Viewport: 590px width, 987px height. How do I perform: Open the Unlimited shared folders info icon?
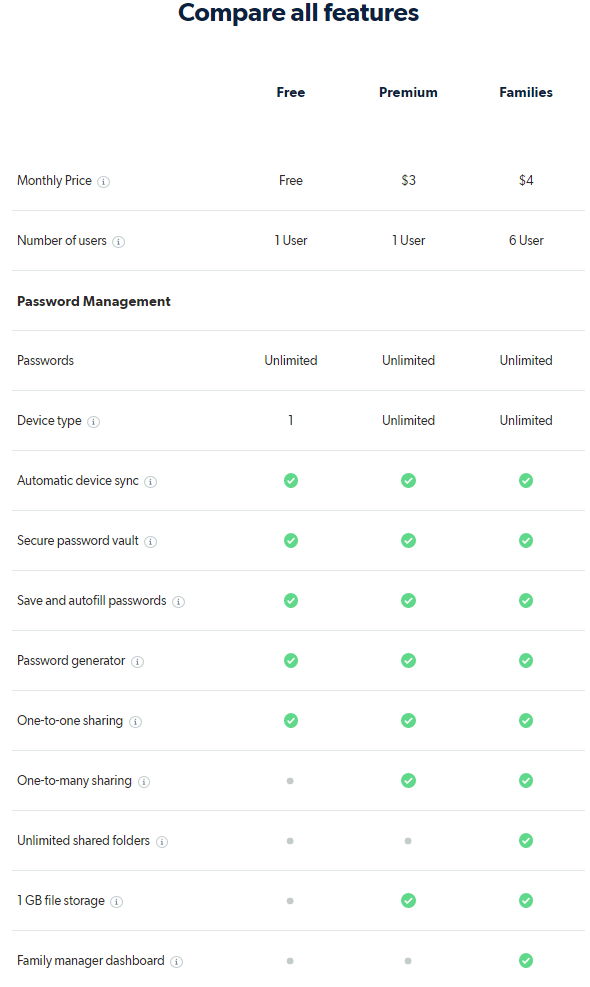tap(162, 842)
